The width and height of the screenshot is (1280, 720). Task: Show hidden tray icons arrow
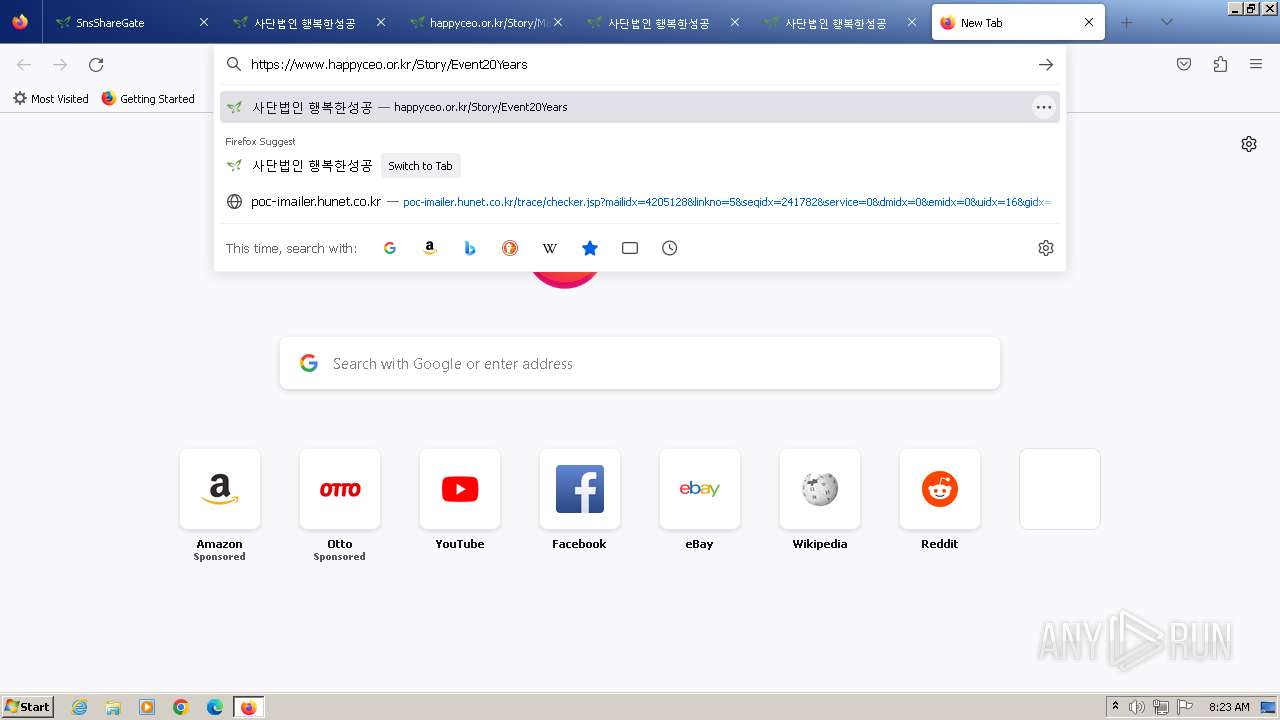click(x=1115, y=707)
